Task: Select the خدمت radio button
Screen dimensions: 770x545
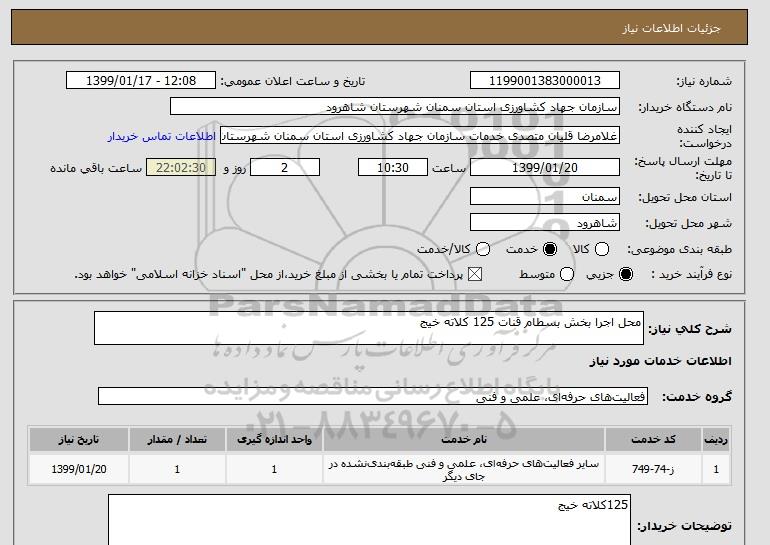Action: coord(550,249)
